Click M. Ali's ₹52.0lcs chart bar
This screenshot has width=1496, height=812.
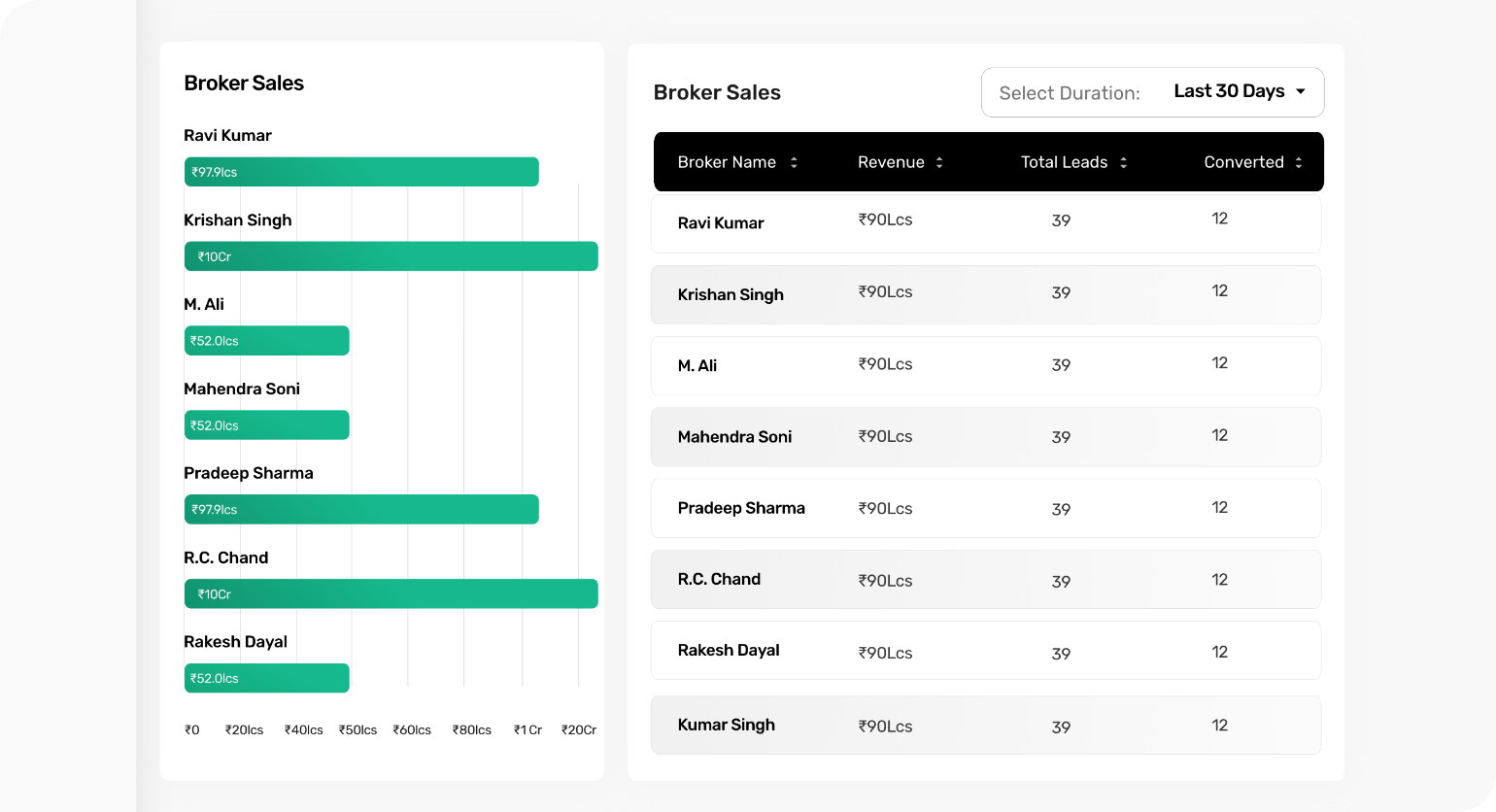click(x=267, y=341)
